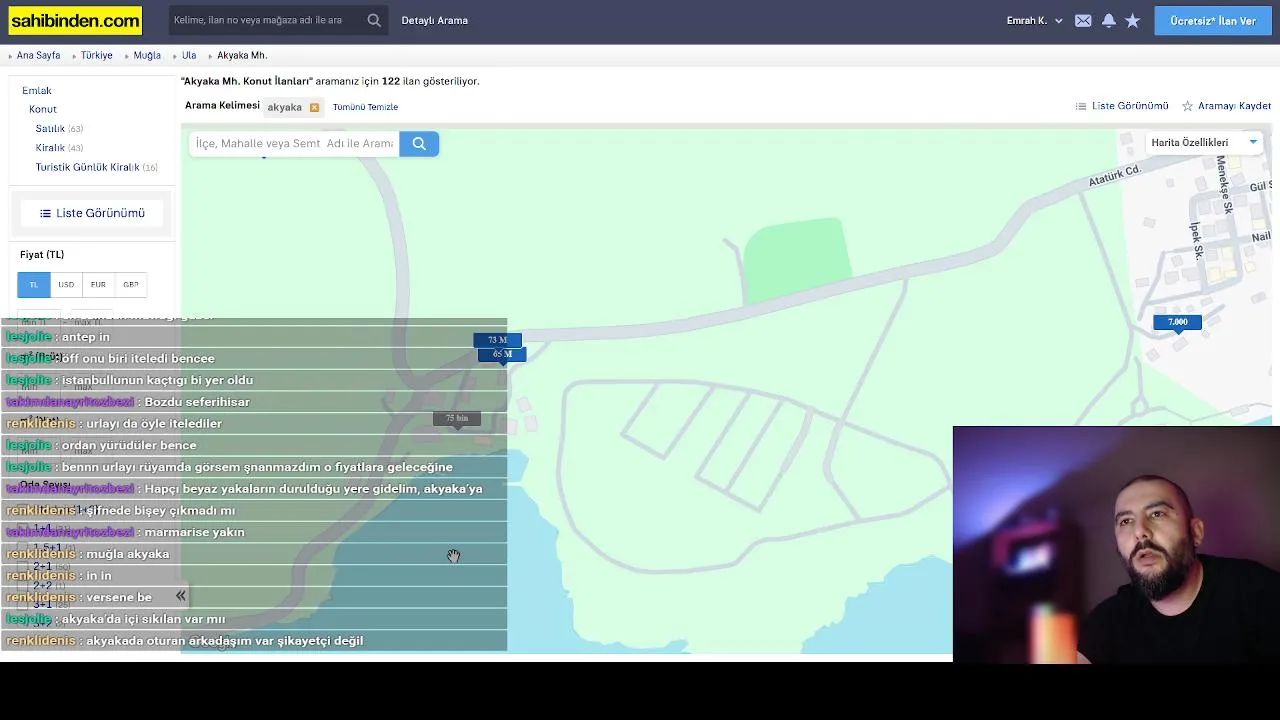1280x720 pixels.
Task: Go to Türkiye breadcrumb
Action: click(97, 55)
